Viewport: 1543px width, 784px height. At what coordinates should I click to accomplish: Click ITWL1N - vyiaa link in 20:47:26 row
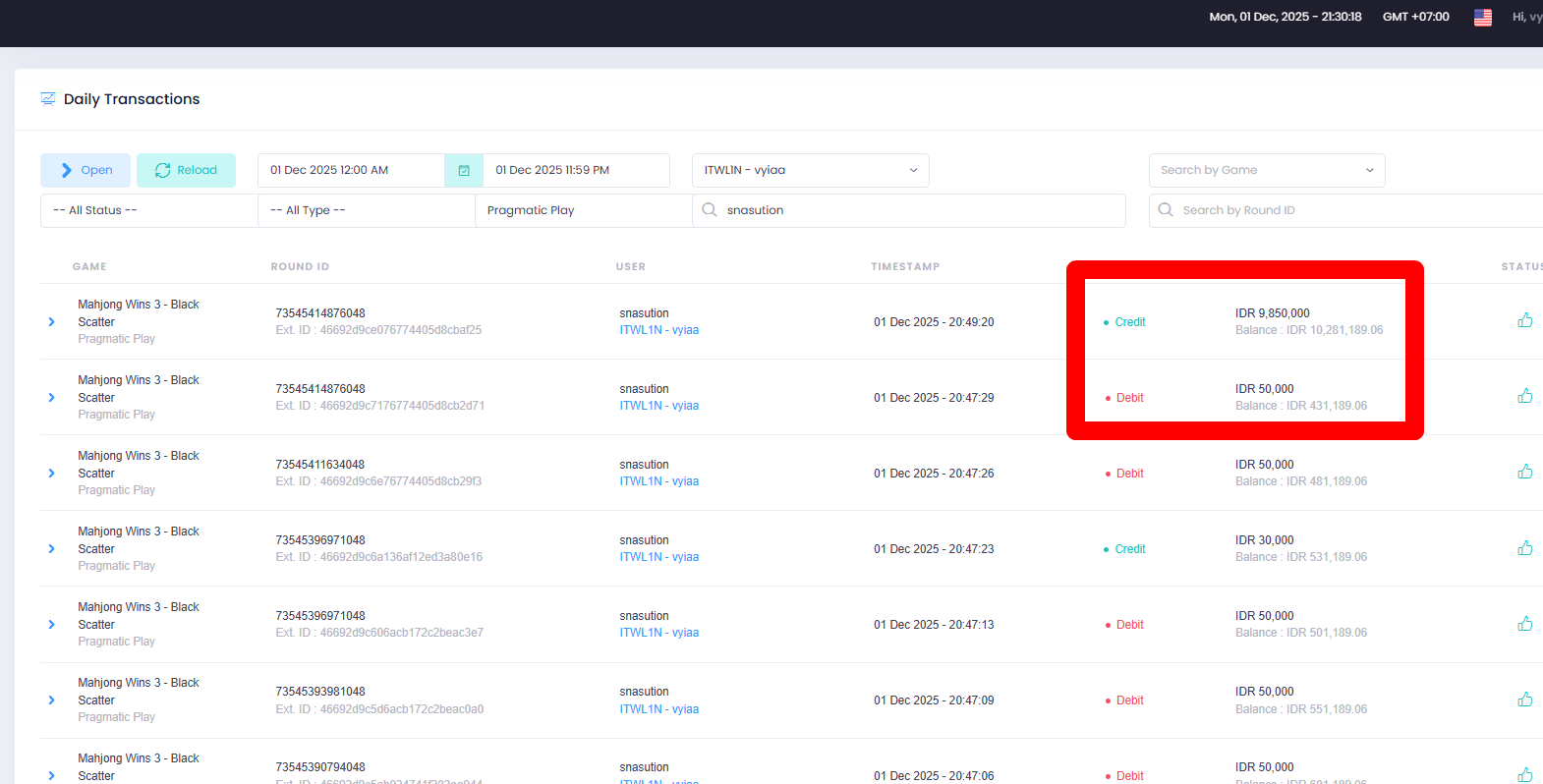(x=658, y=481)
